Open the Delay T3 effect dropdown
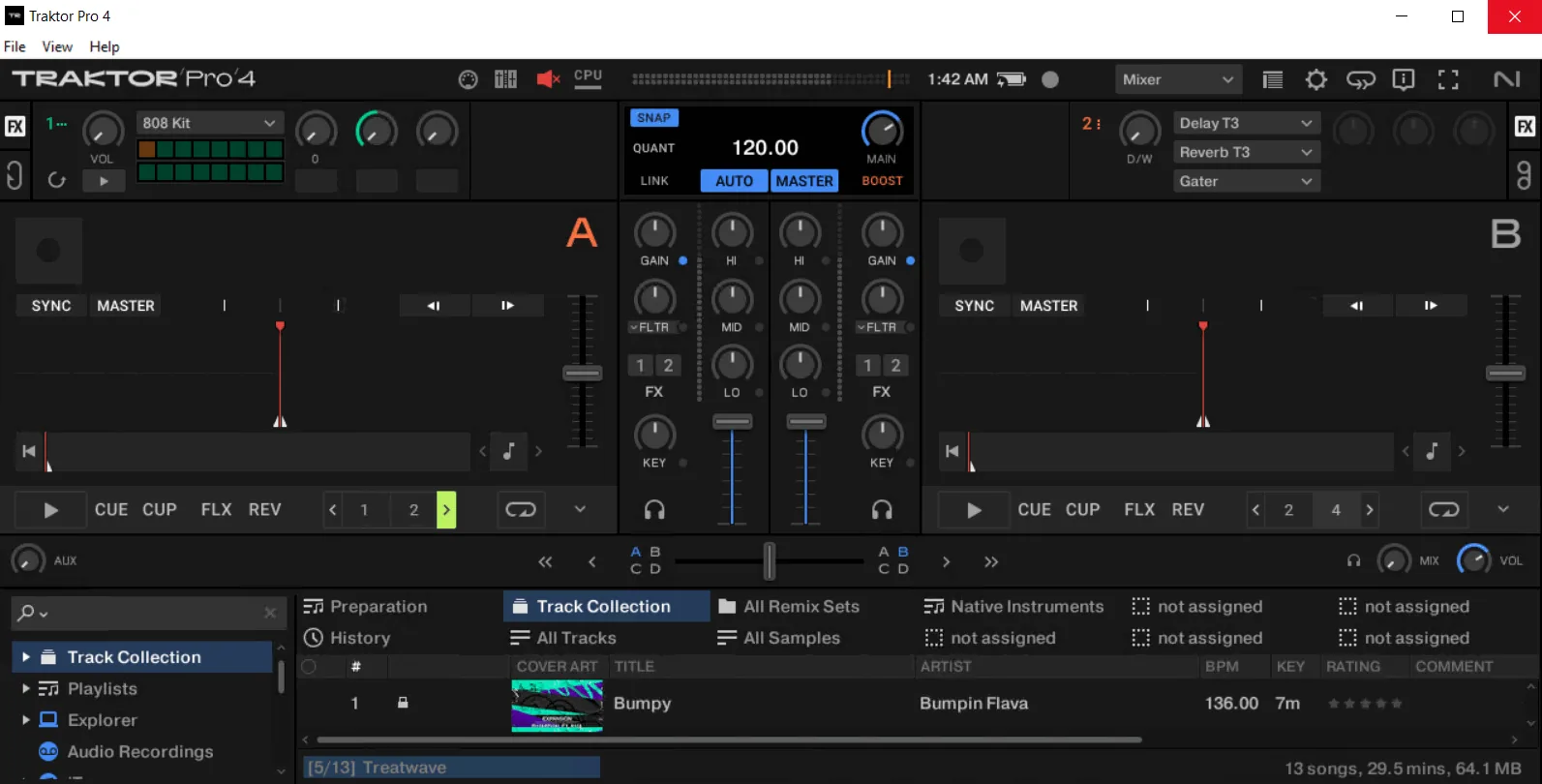The height and width of the screenshot is (784, 1542). (x=1246, y=123)
